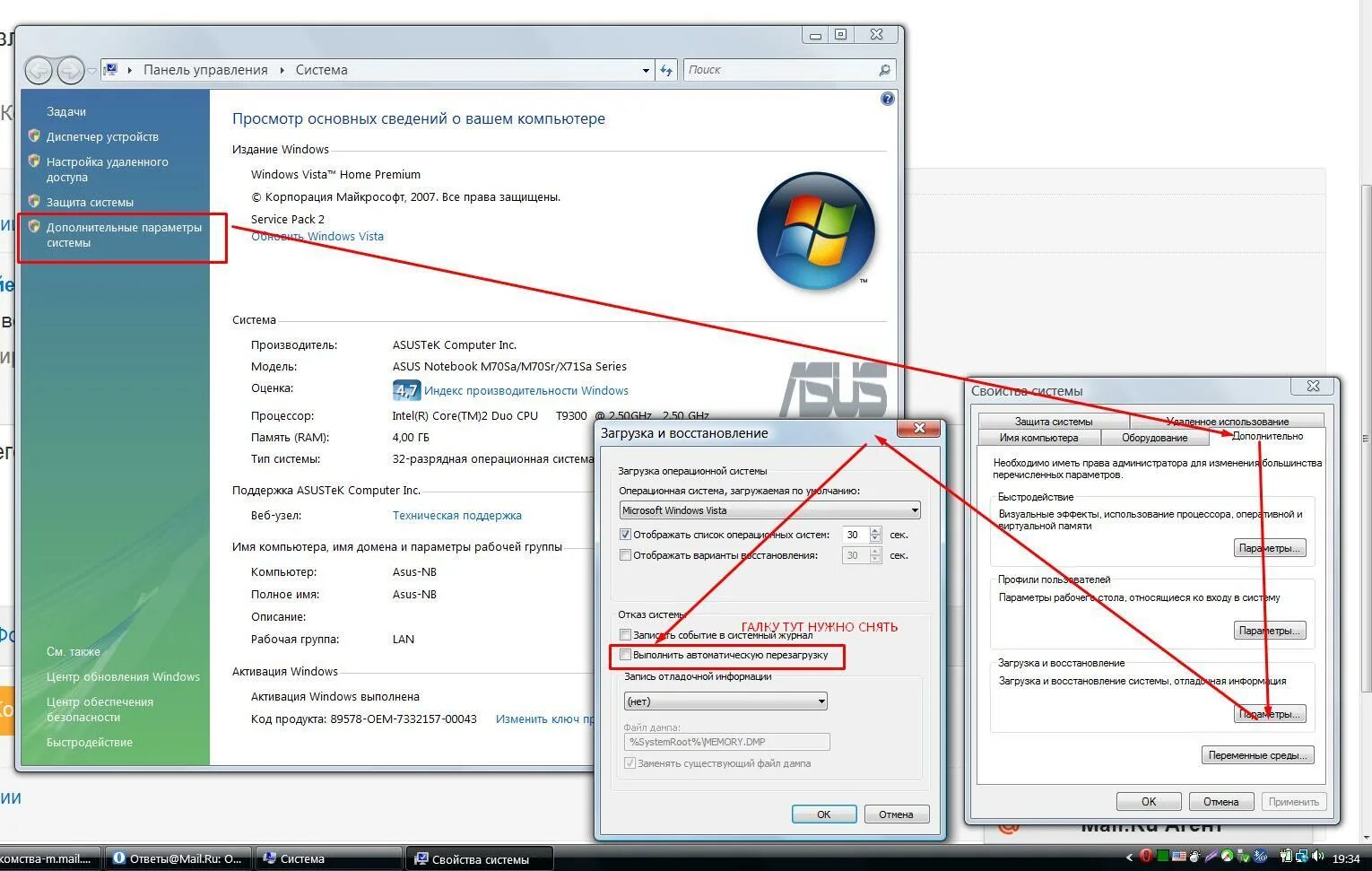1372x871 pixels.
Task: Click the 4,7 performance score badge
Action: coord(406,390)
